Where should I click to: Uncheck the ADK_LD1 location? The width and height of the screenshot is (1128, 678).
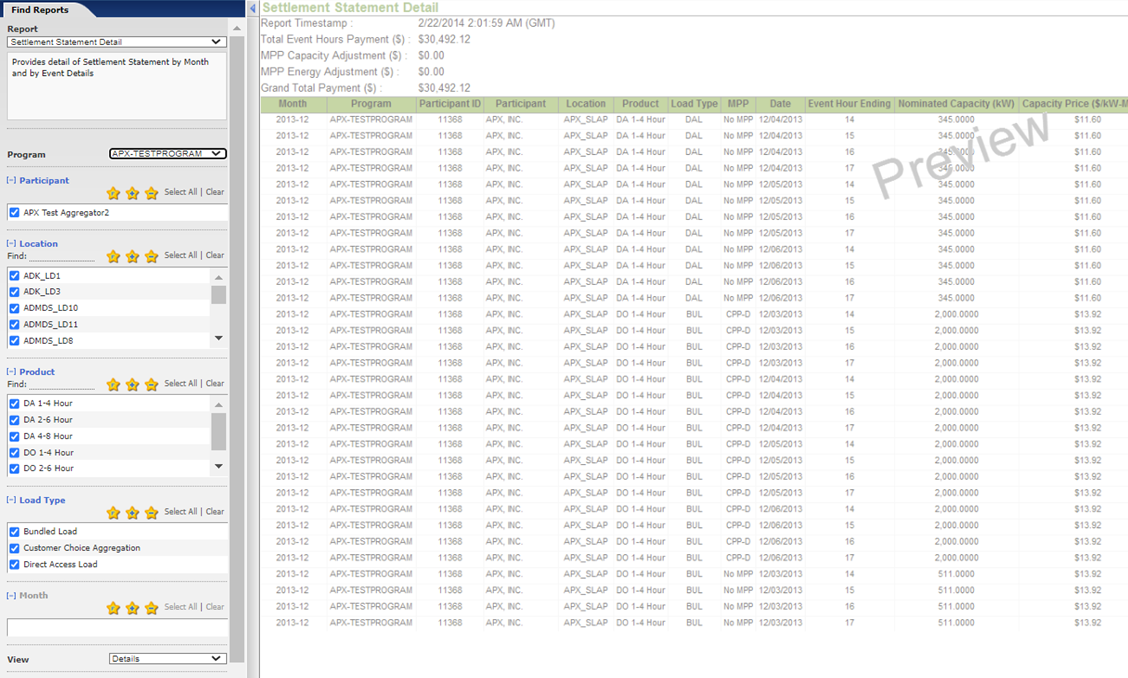pyautogui.click(x=12, y=275)
